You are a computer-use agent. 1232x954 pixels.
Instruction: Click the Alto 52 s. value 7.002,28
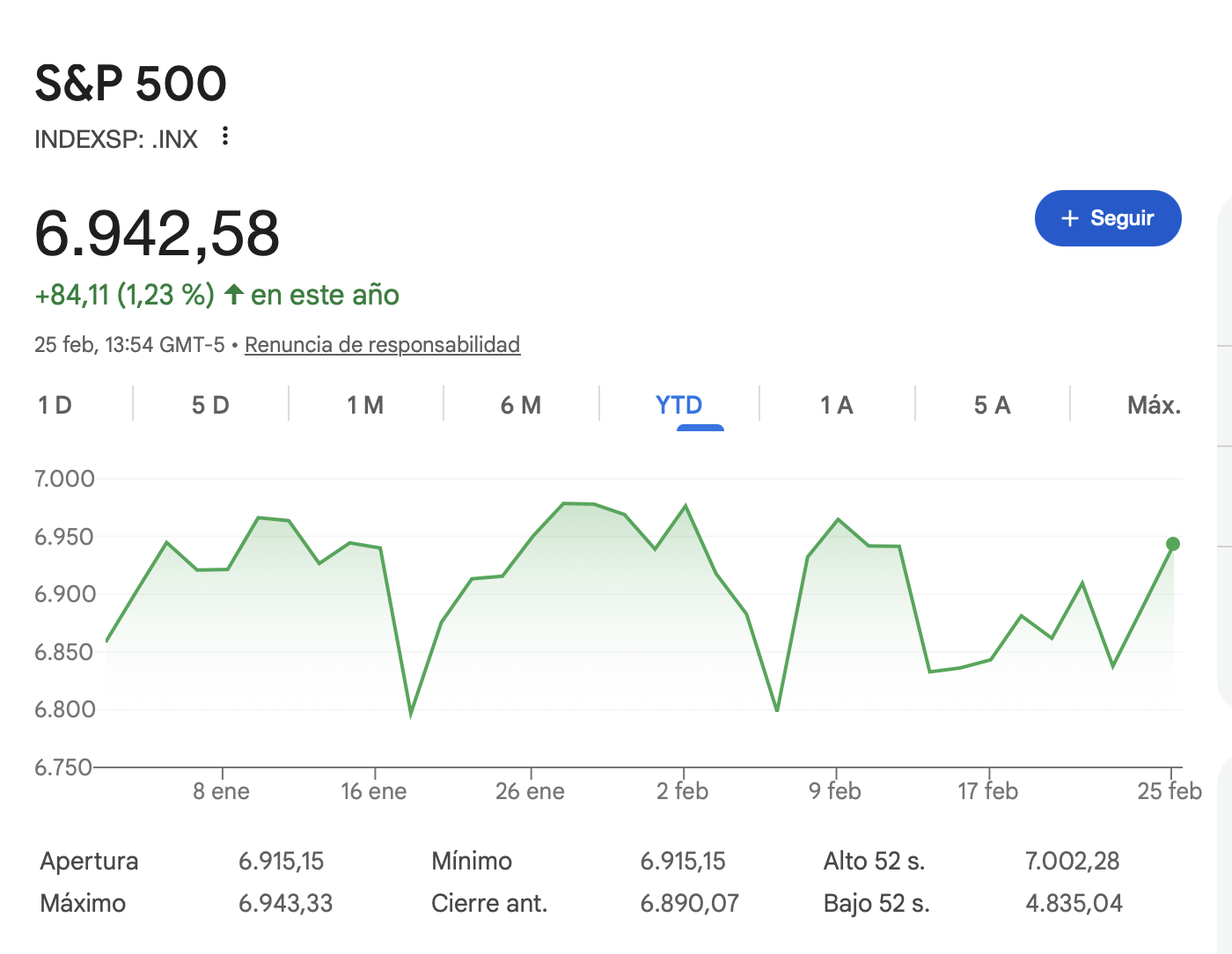pyautogui.click(x=1071, y=861)
